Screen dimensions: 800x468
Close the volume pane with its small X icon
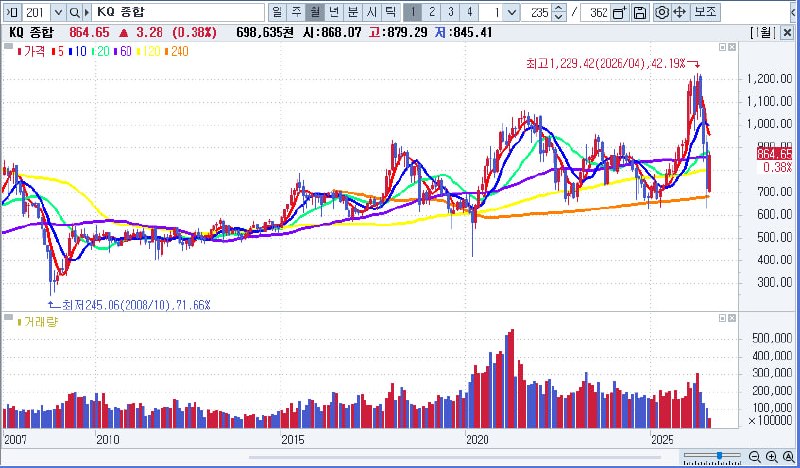point(732,318)
